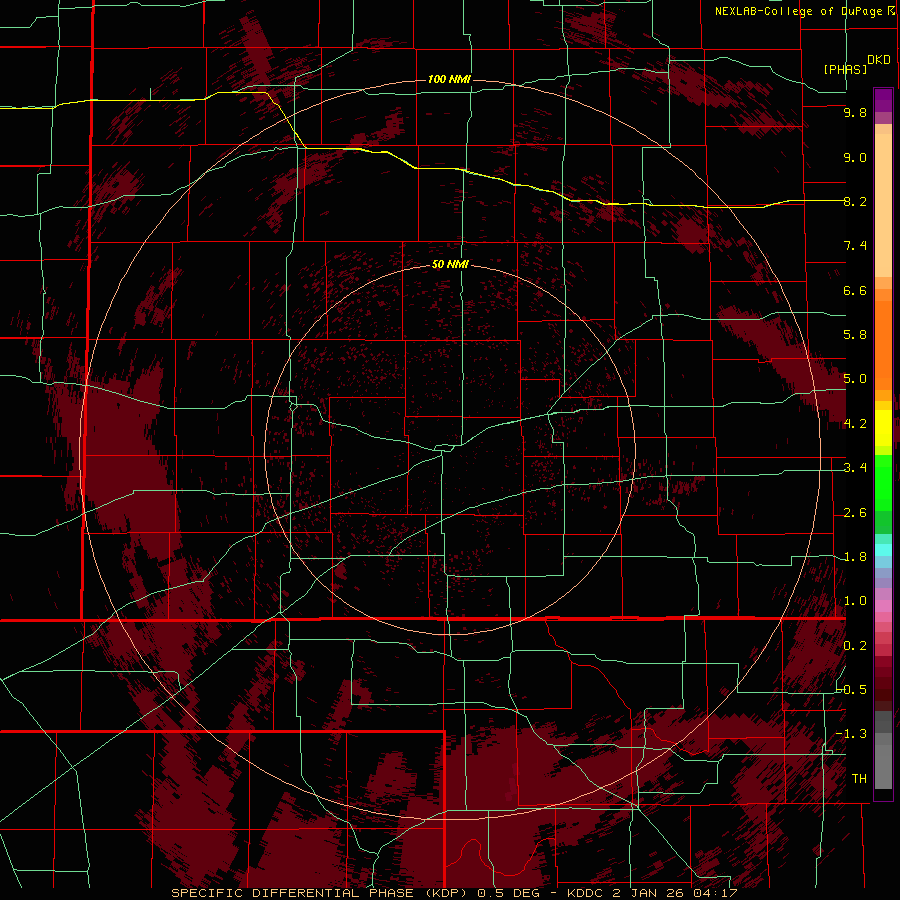This screenshot has width=900, height=900.
Task: Click the 9.0 legend value
Action: coord(855,157)
